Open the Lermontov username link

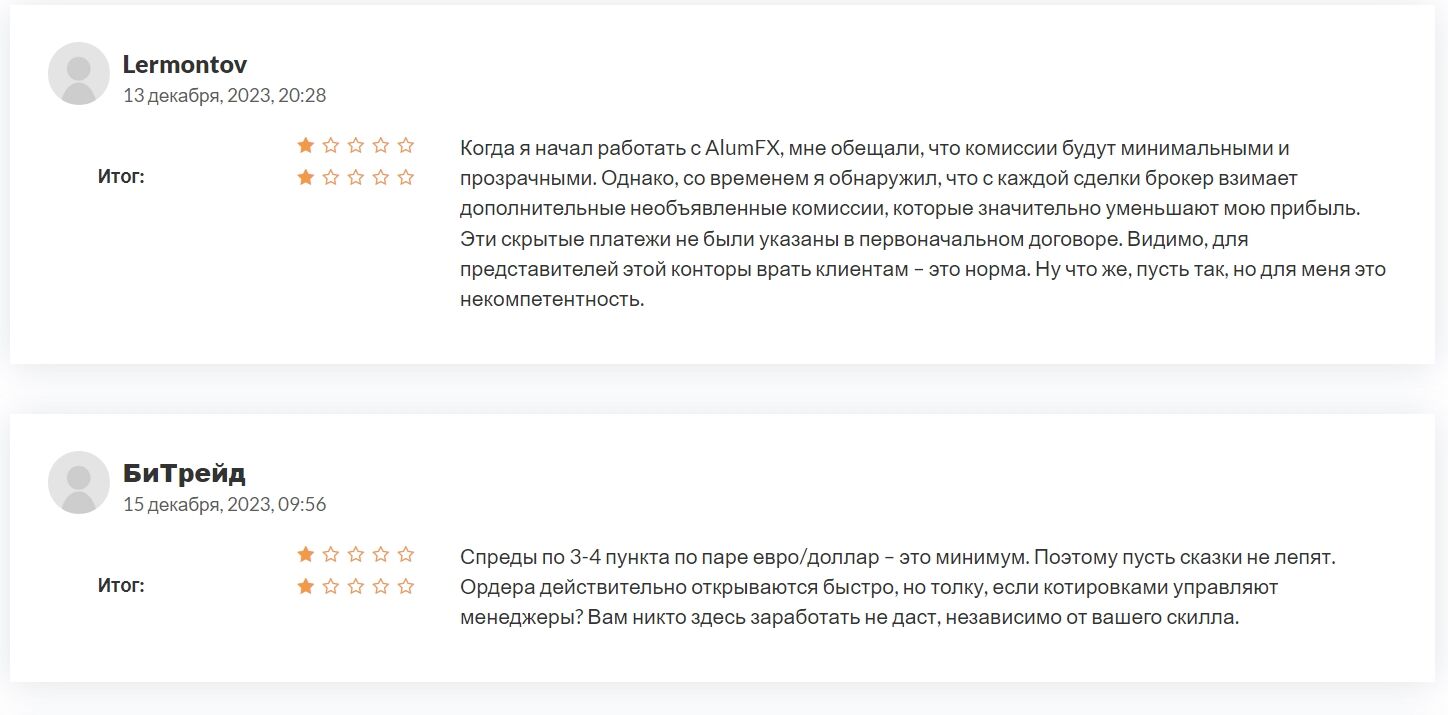(185, 65)
